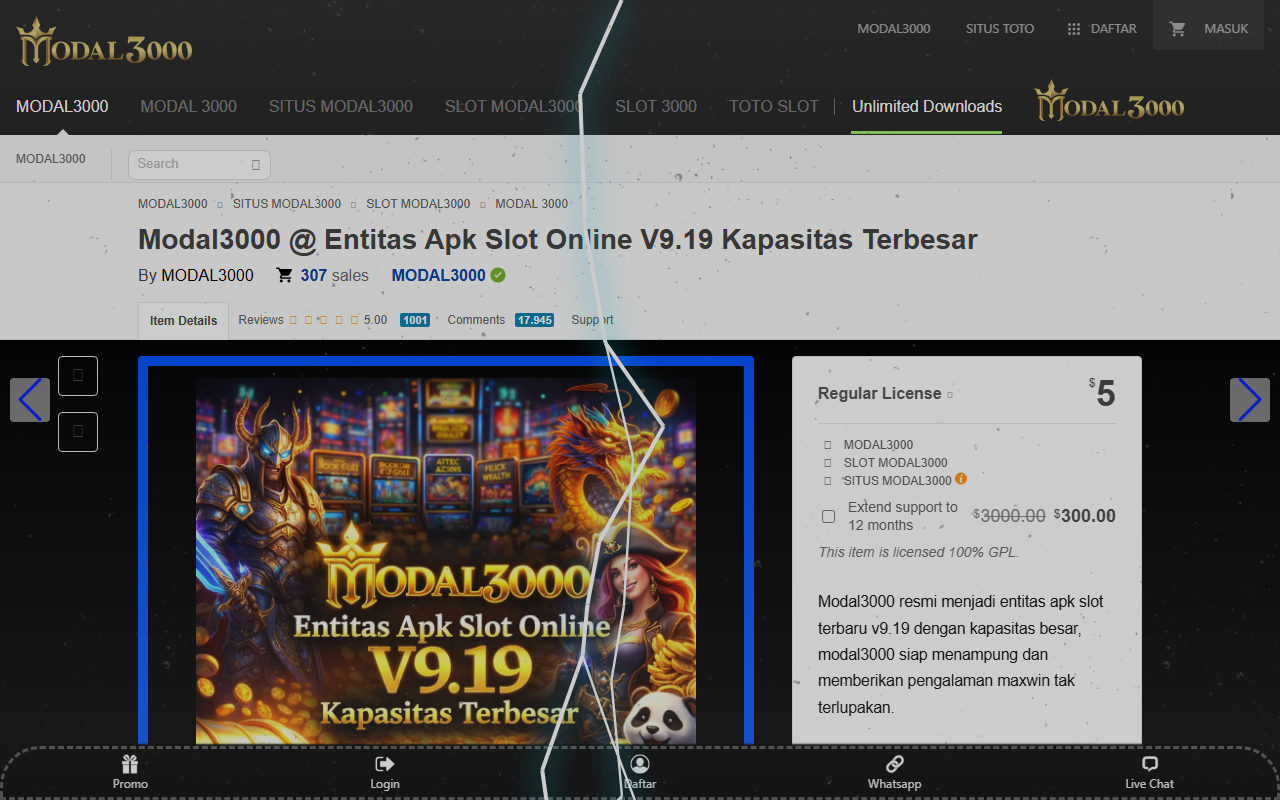The width and height of the screenshot is (1280, 800).
Task: Click the MODAL3000 breadcrumb link
Action: tap(173, 204)
